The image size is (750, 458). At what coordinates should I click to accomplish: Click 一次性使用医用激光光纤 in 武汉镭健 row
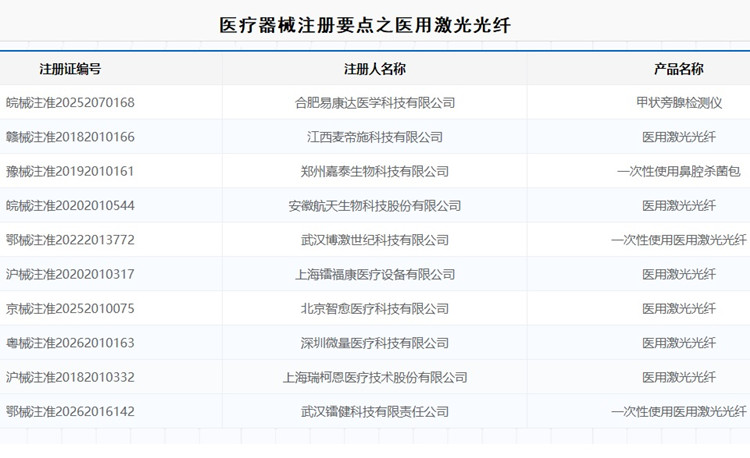point(679,412)
